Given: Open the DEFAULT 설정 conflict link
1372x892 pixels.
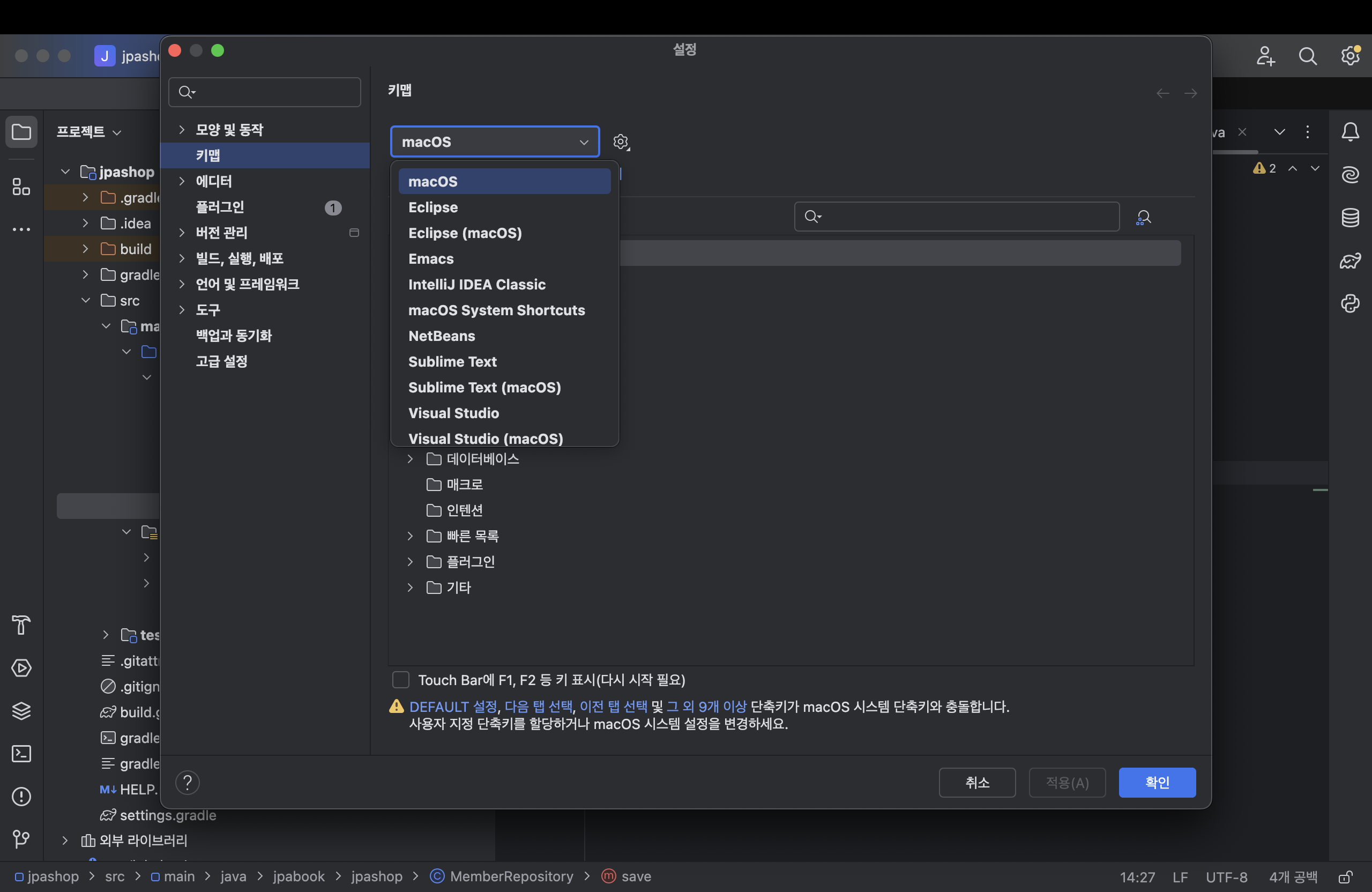Looking at the screenshot, I should (453, 707).
